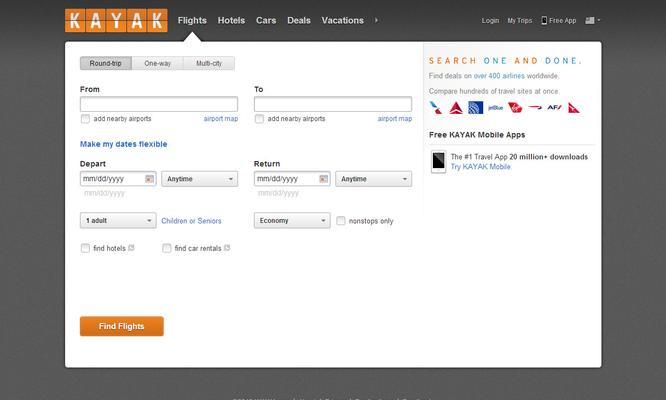Screen dimensions: 666x400
Task: Click Make my dates flexible
Action: click(x=124, y=144)
